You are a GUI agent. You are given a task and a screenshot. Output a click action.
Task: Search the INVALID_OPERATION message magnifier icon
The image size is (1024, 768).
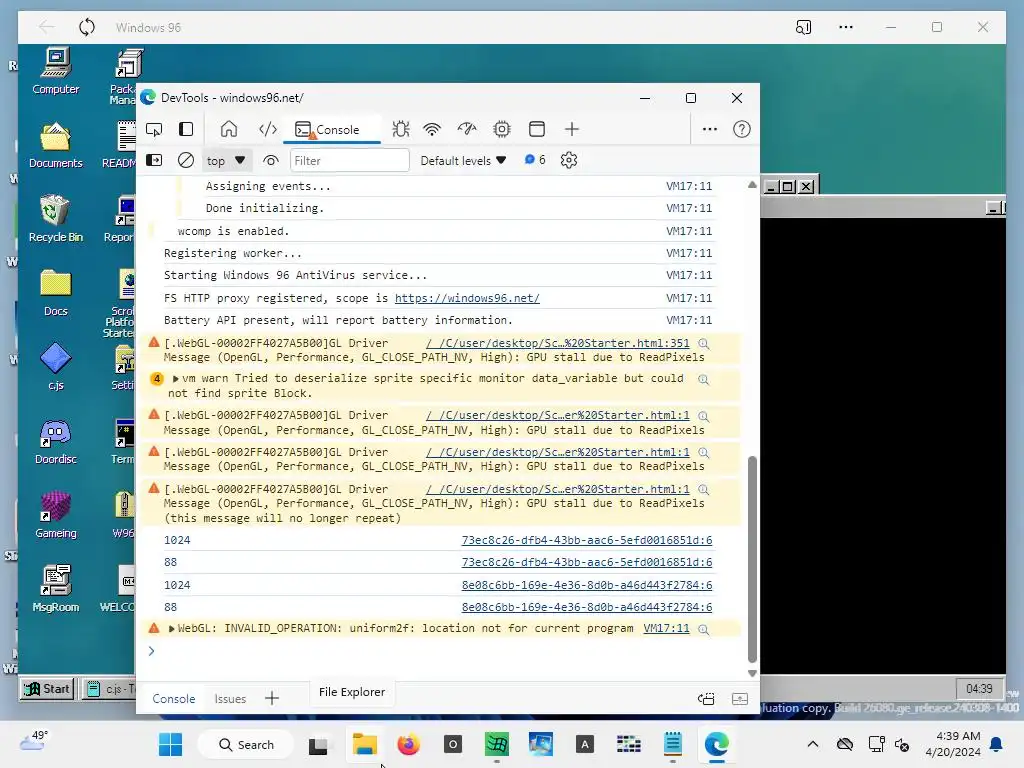(703, 630)
